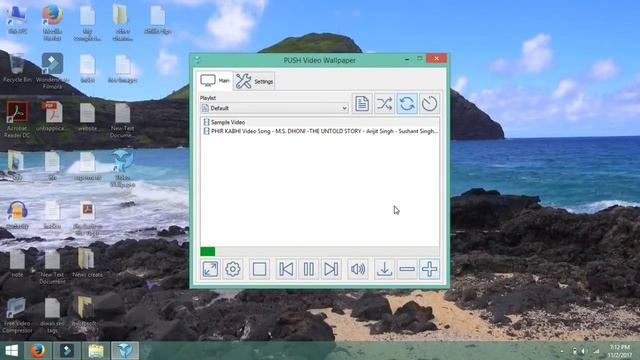Select the PHIR KABHI Video Song entry
Viewport: 640px width, 360px height.
[320, 131]
